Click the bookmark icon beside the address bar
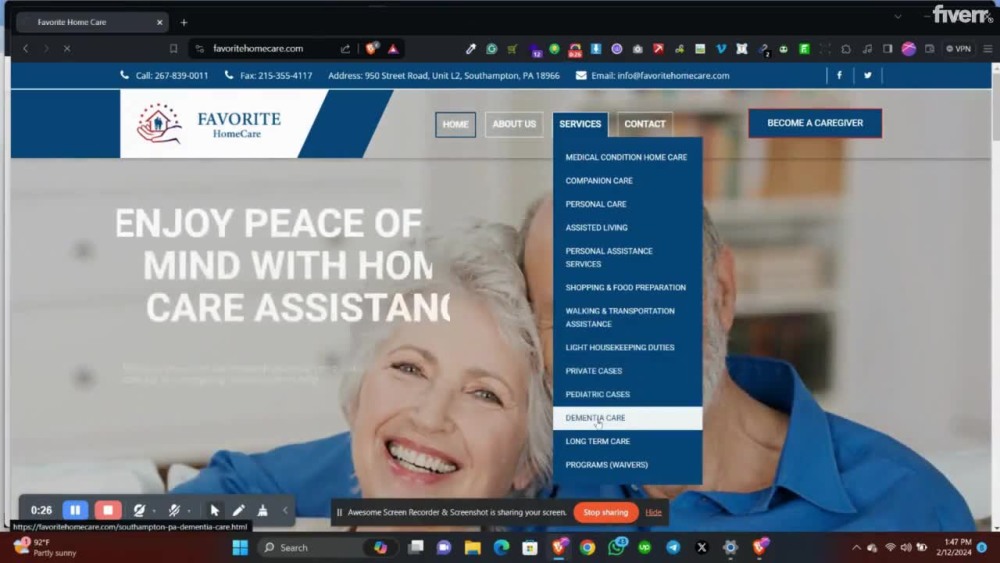1000x563 pixels. pyautogui.click(x=173, y=48)
